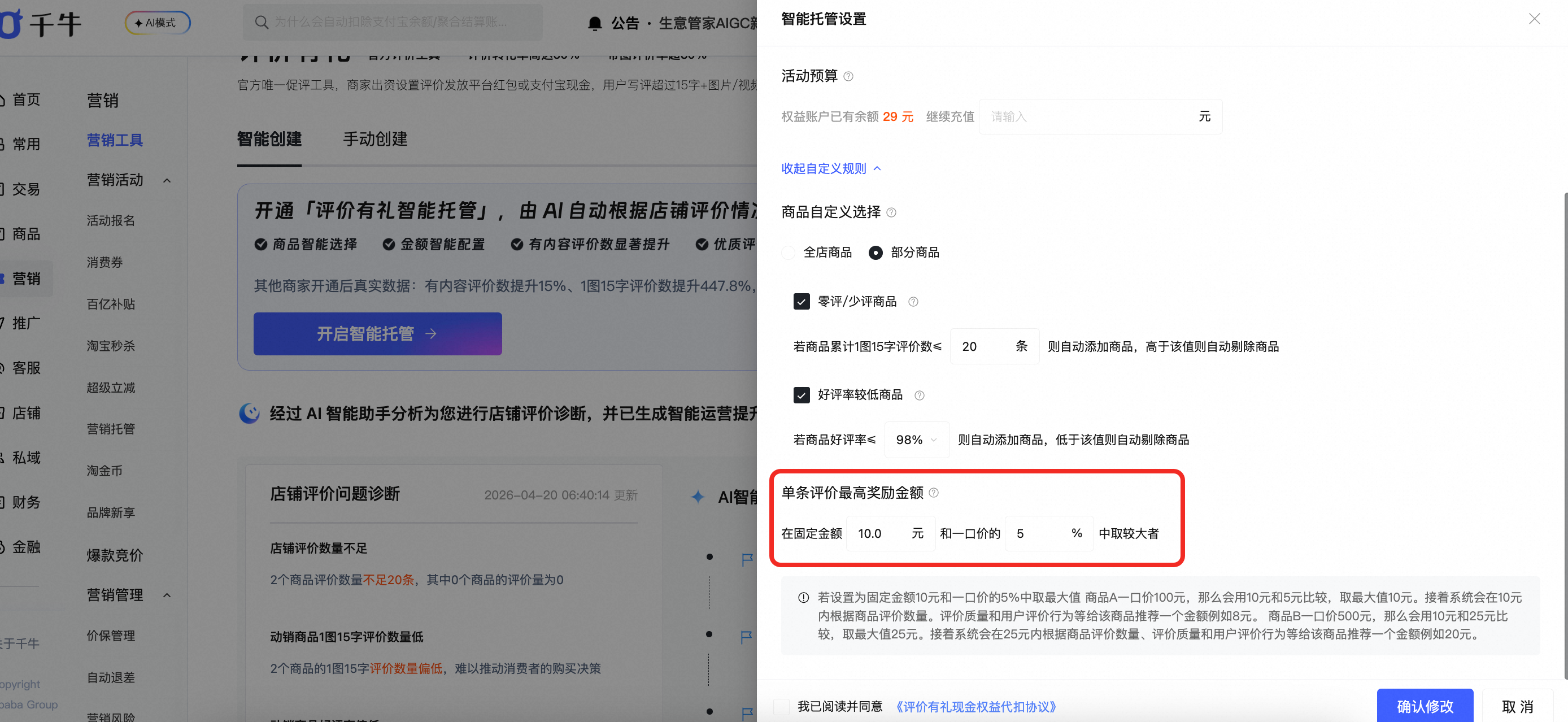Uncheck the 零评/少评商品 checkbox
The height and width of the screenshot is (722, 1568).
801,302
